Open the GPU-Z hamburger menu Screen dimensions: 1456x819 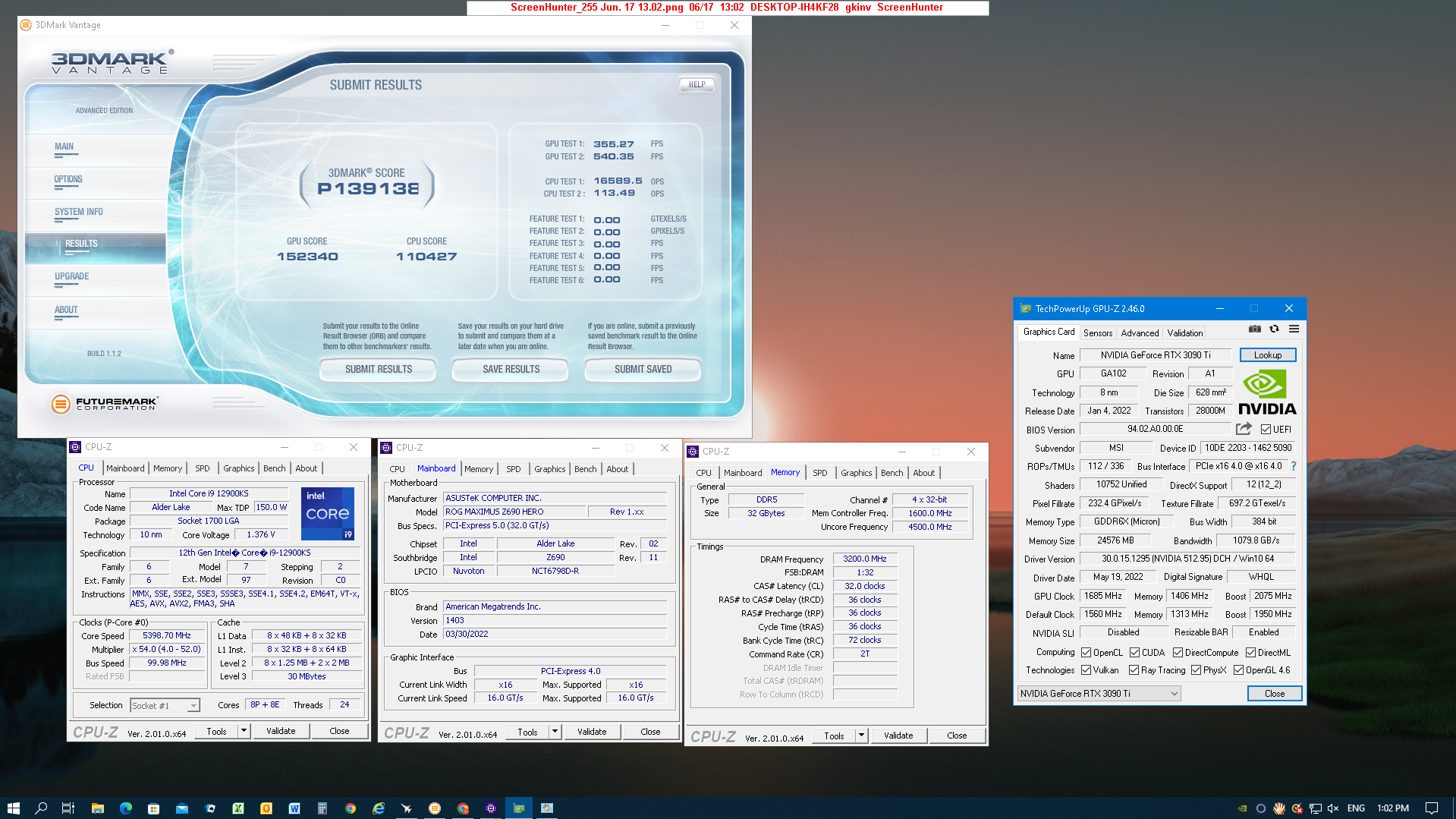pyautogui.click(x=1294, y=329)
